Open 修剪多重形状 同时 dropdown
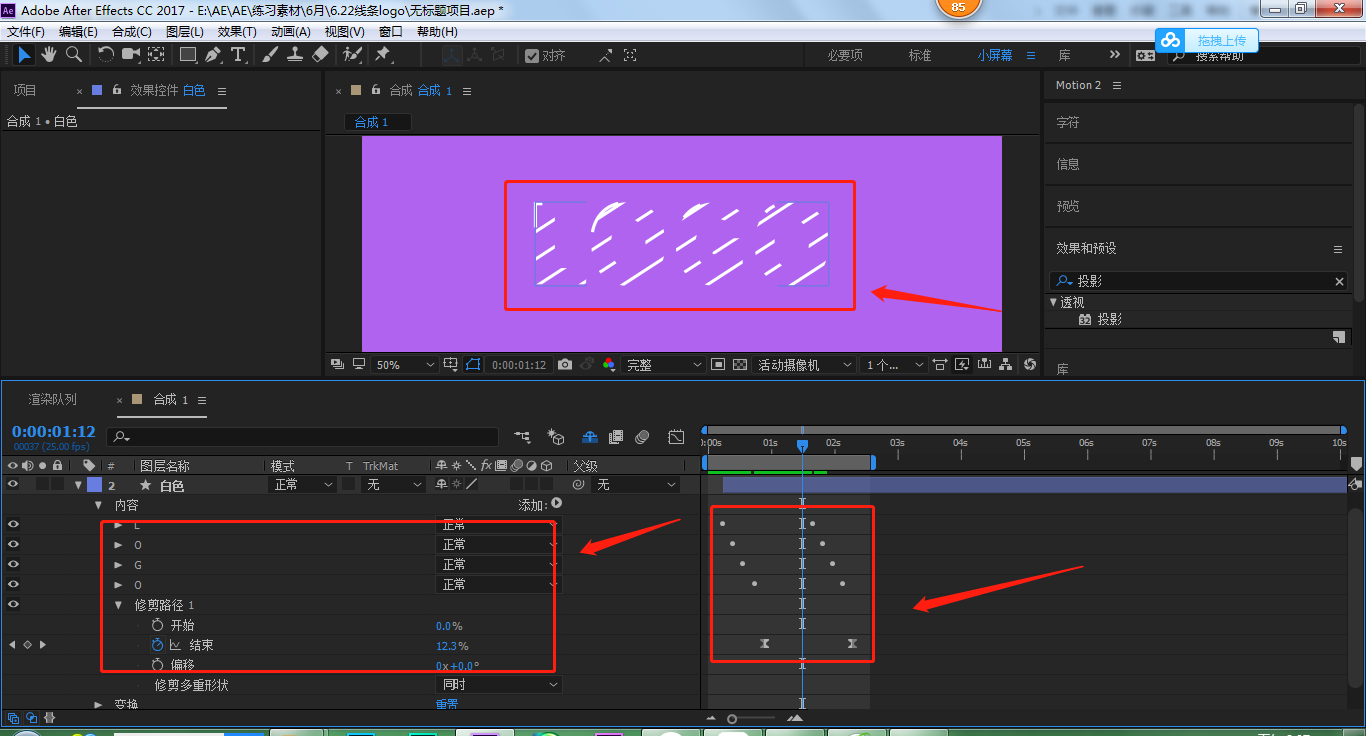 (499, 685)
